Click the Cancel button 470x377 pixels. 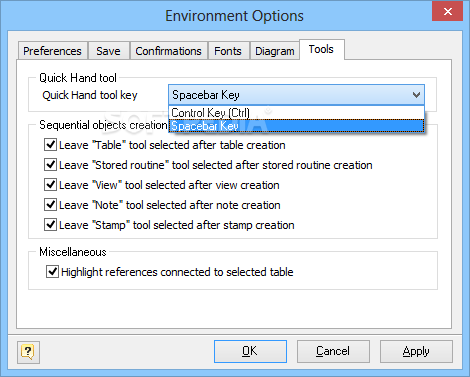(x=333, y=351)
